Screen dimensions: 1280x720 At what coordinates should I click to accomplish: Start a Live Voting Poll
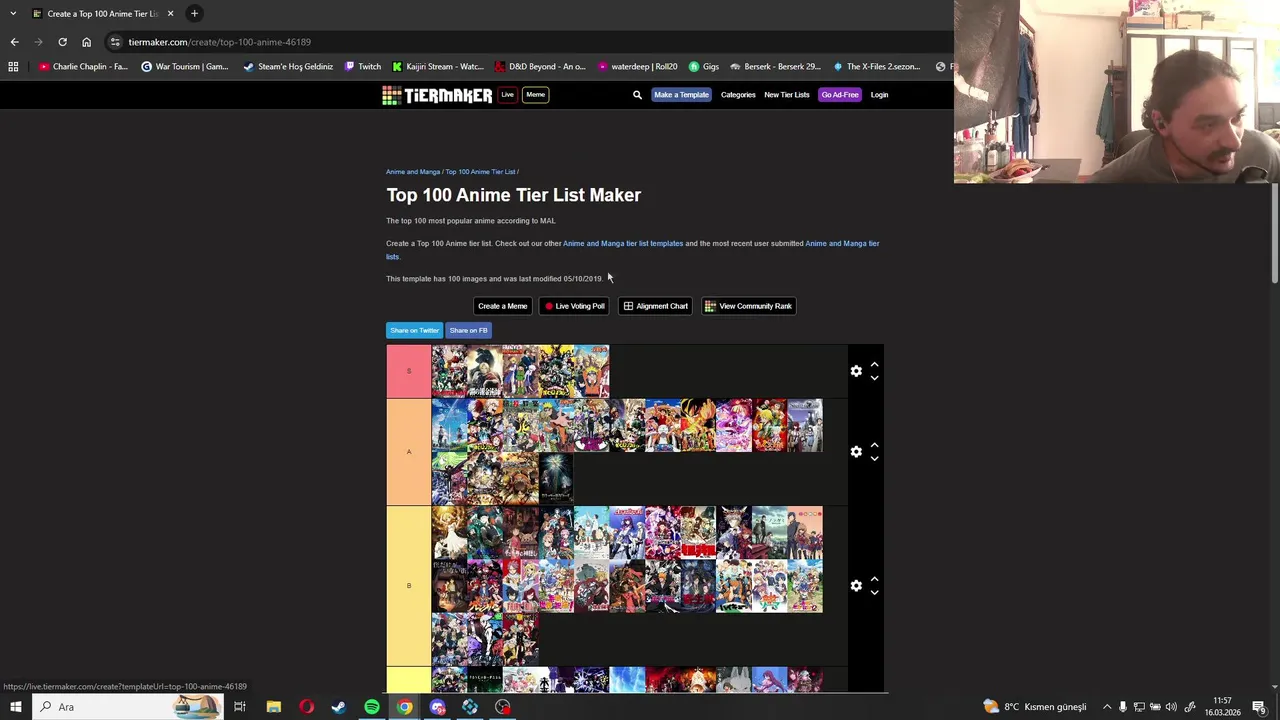click(x=575, y=306)
